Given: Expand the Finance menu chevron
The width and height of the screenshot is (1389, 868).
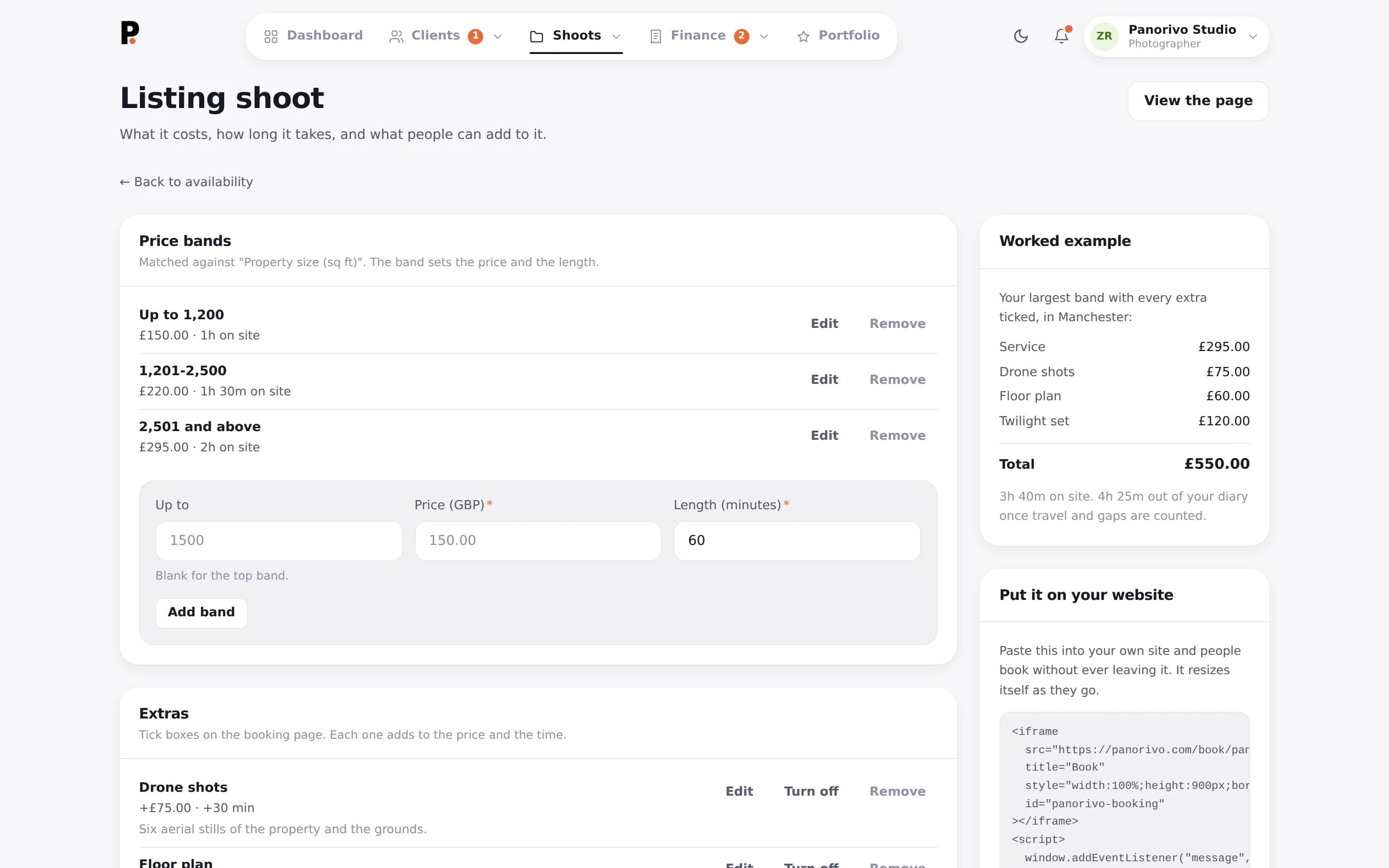Looking at the screenshot, I should click(764, 37).
